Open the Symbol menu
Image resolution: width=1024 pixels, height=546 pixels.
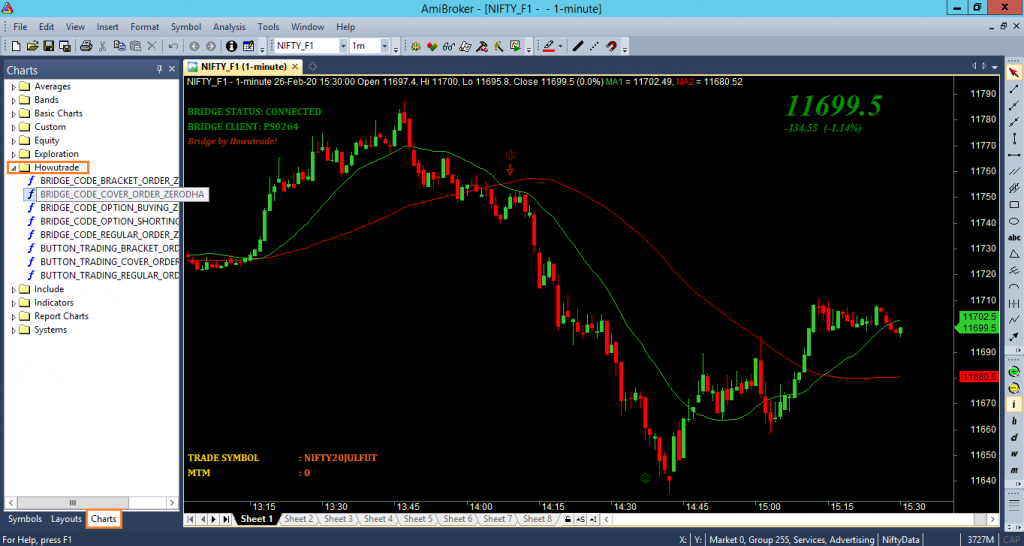click(186, 27)
